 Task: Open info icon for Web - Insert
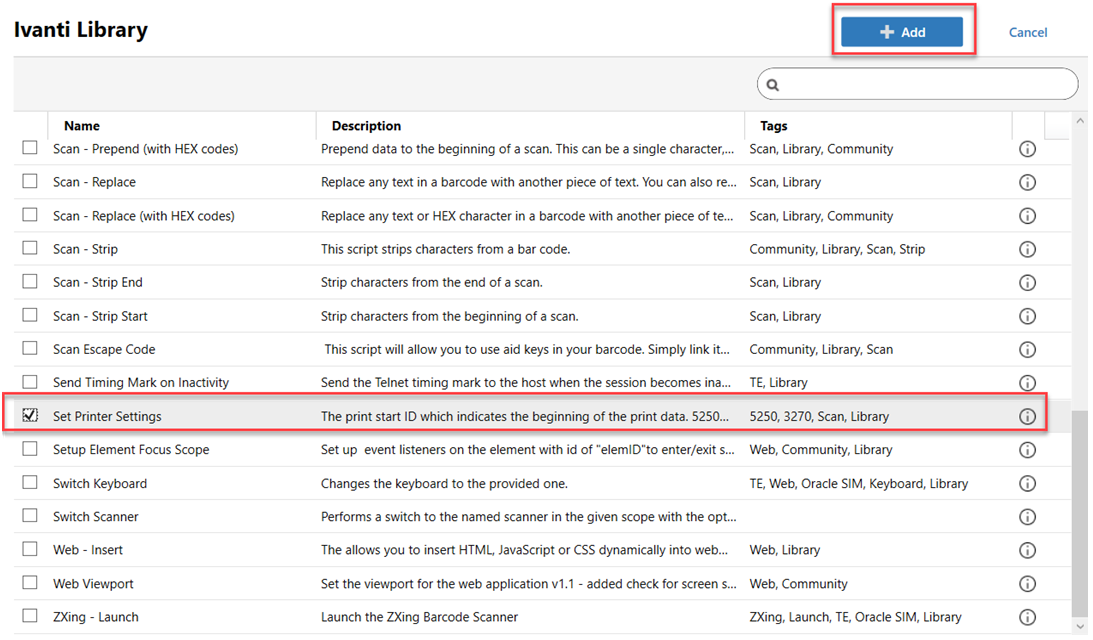click(1027, 551)
